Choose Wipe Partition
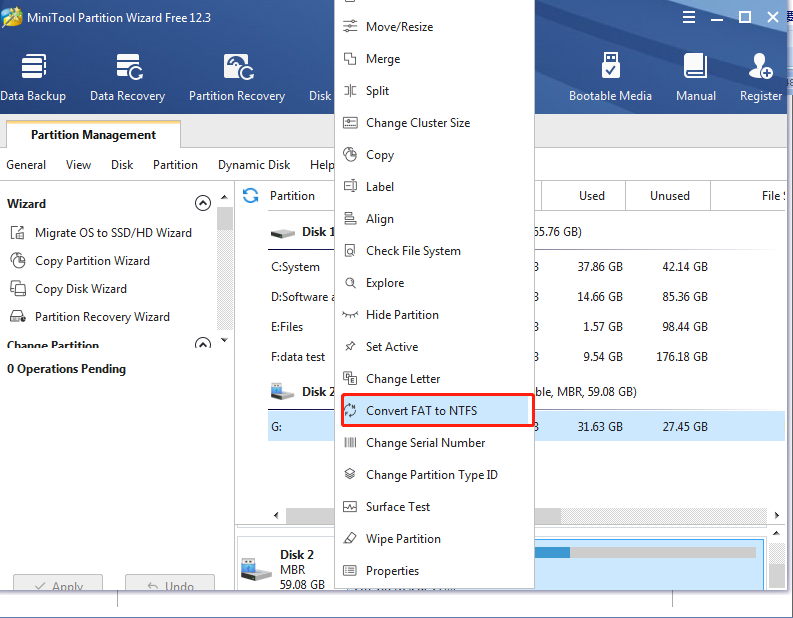 coord(434,539)
